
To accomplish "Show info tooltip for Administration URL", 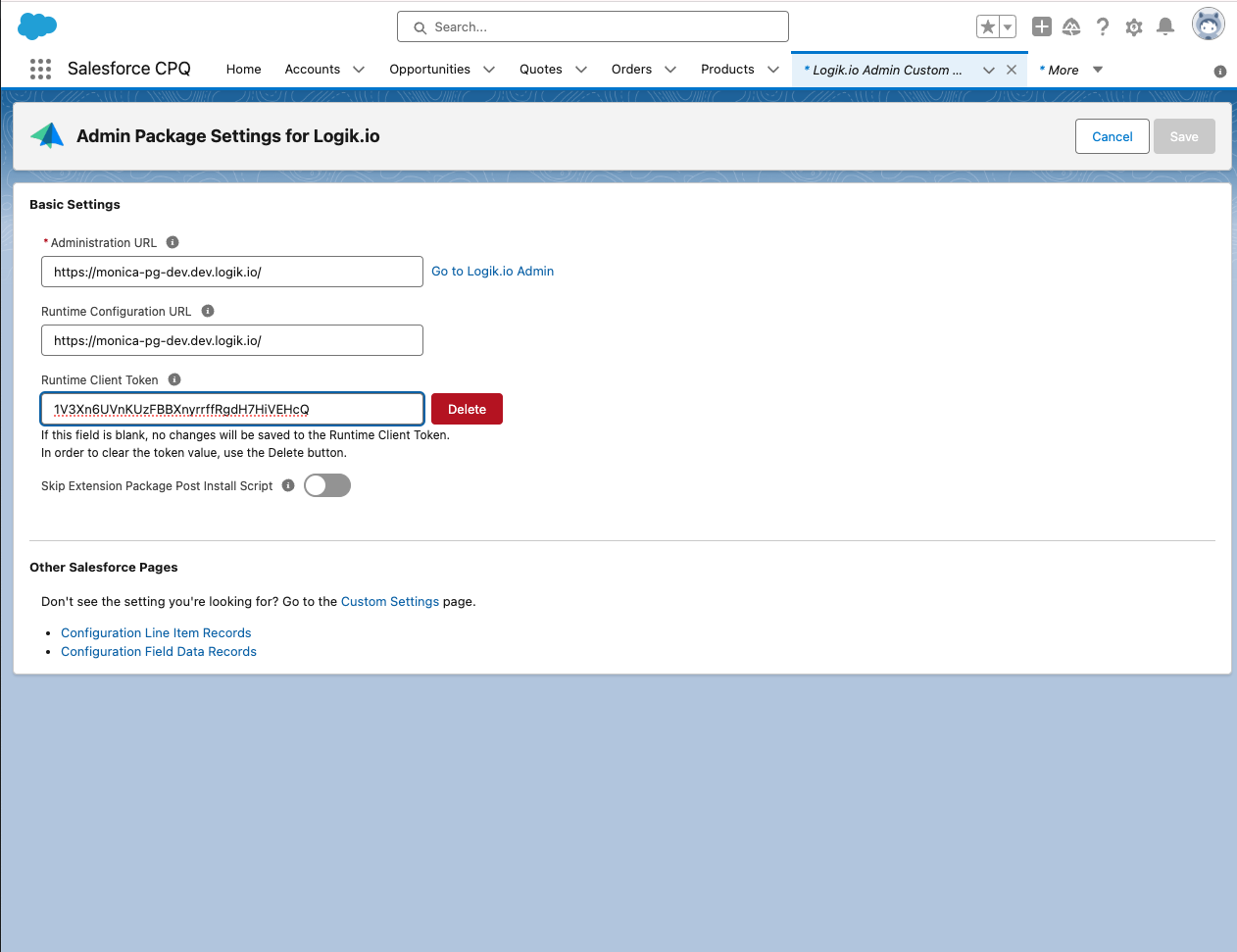I will pos(173,242).
